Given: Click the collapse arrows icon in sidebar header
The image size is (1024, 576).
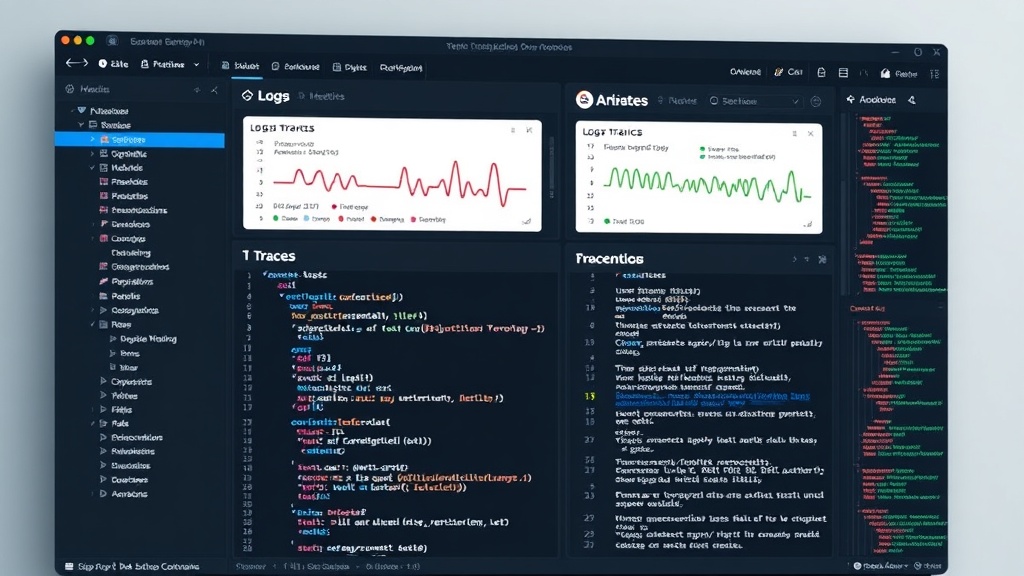Looking at the screenshot, I should click(214, 89).
